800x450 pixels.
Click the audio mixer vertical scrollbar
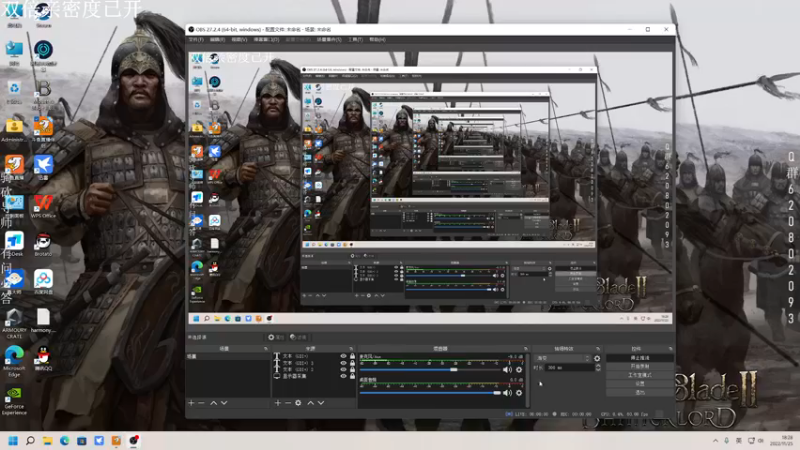[527, 380]
